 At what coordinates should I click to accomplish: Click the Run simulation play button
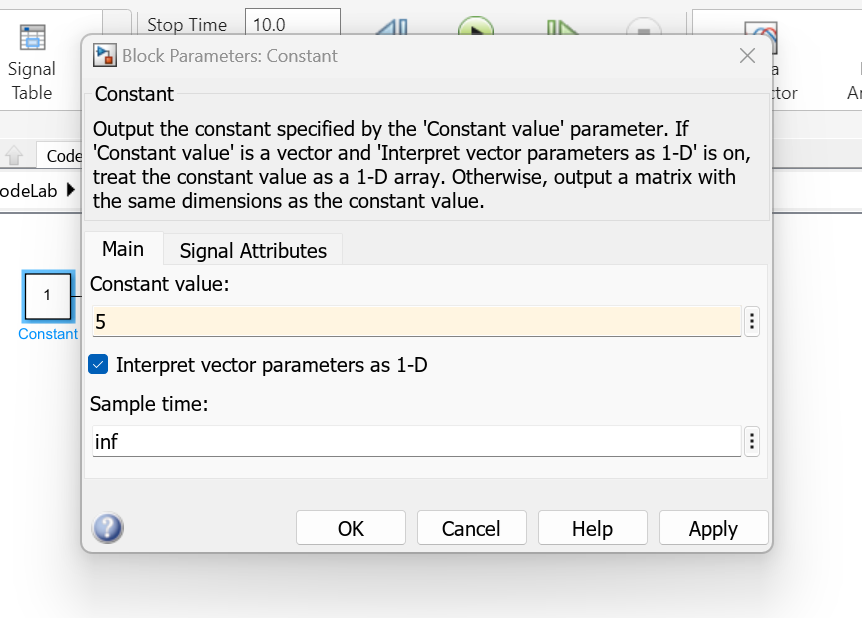(x=476, y=28)
